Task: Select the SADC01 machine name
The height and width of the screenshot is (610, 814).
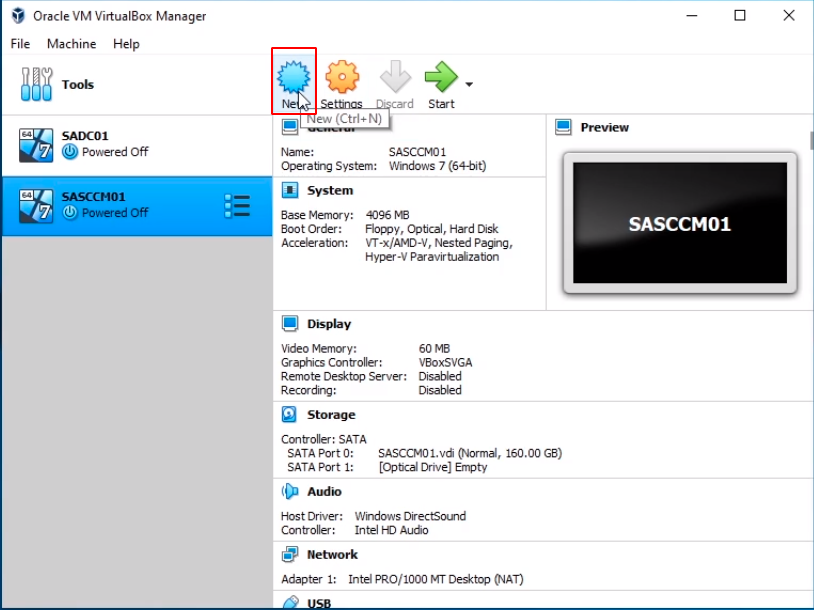Action: click(85, 135)
